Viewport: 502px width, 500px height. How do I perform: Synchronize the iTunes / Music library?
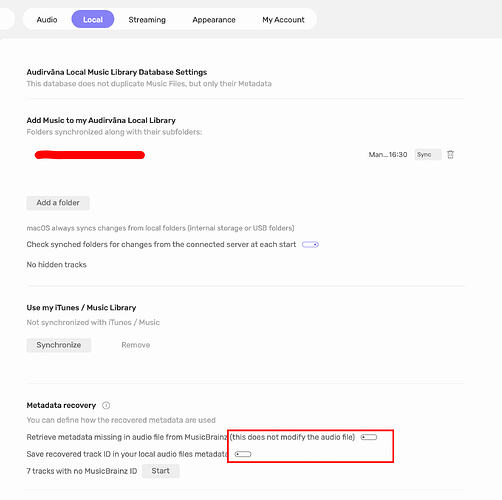pos(59,345)
